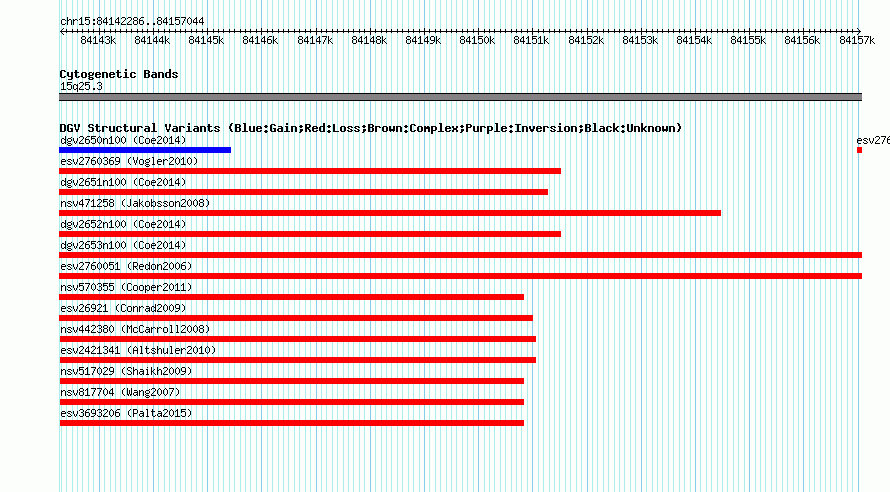
Task: Select the red esv2760369 loss bar
Action: coord(310,171)
